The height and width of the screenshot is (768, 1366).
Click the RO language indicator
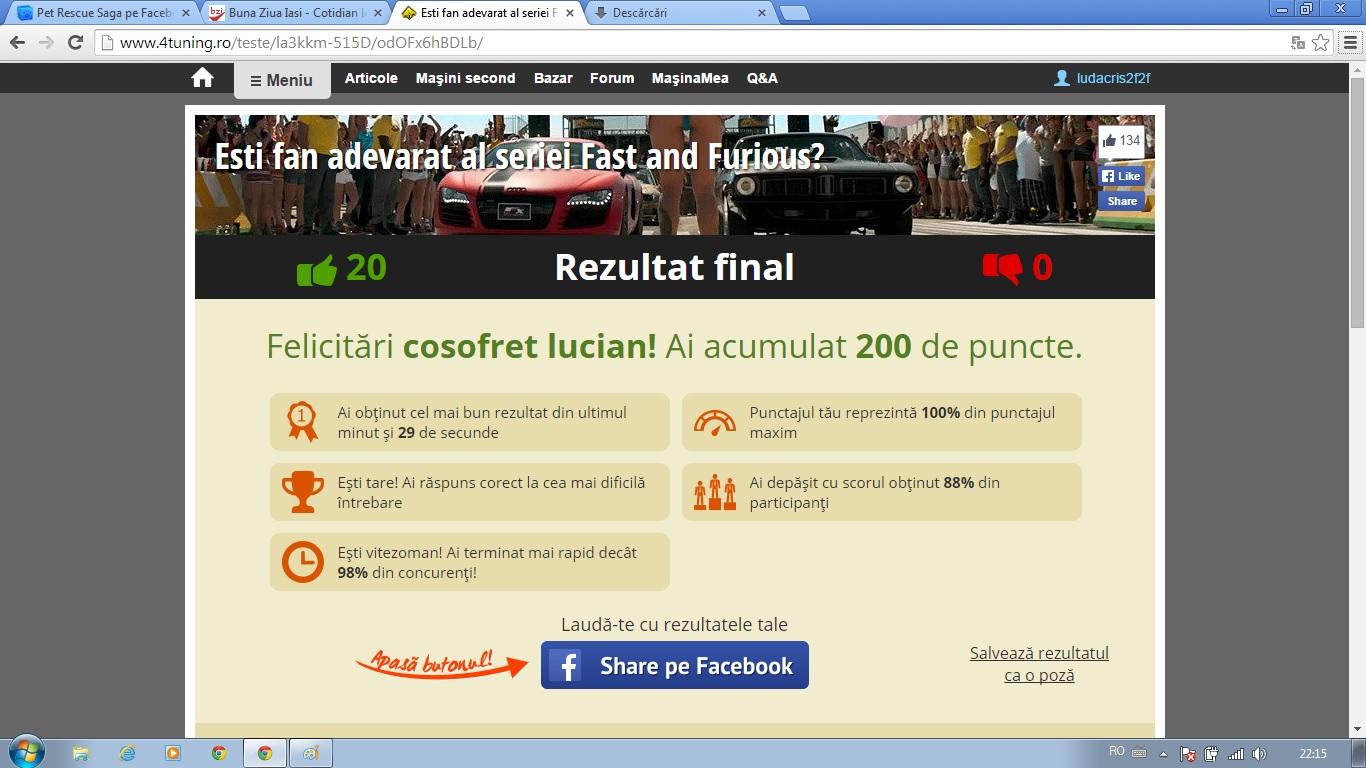point(1117,751)
